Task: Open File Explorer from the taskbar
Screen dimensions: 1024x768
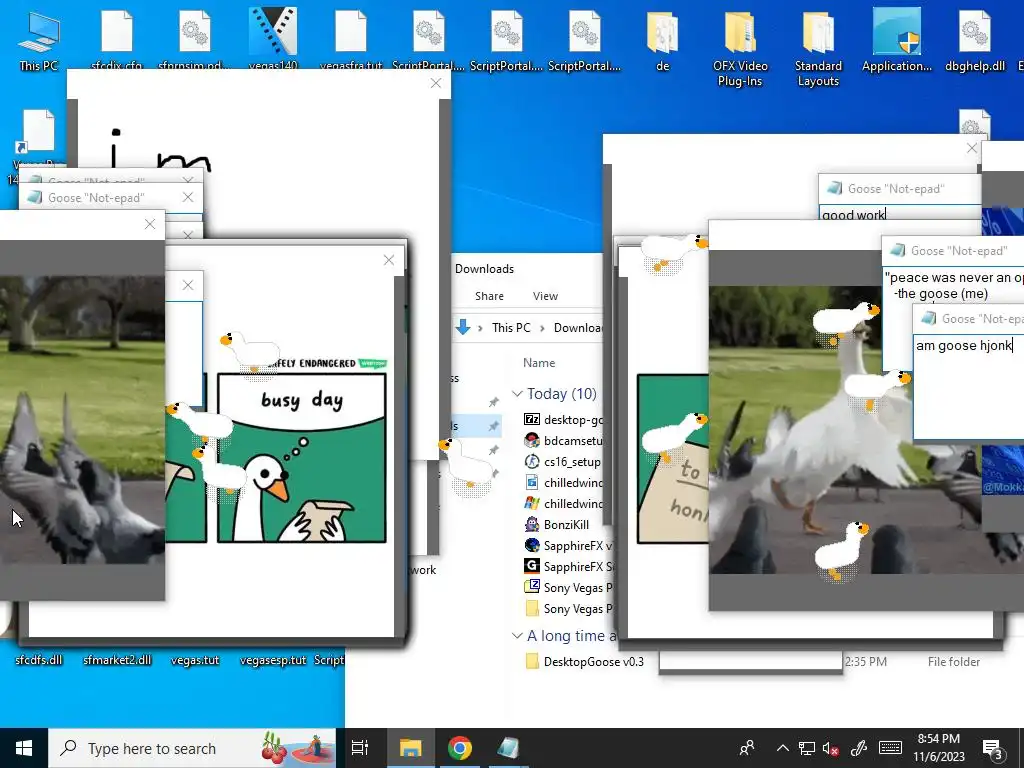Action: click(x=411, y=748)
